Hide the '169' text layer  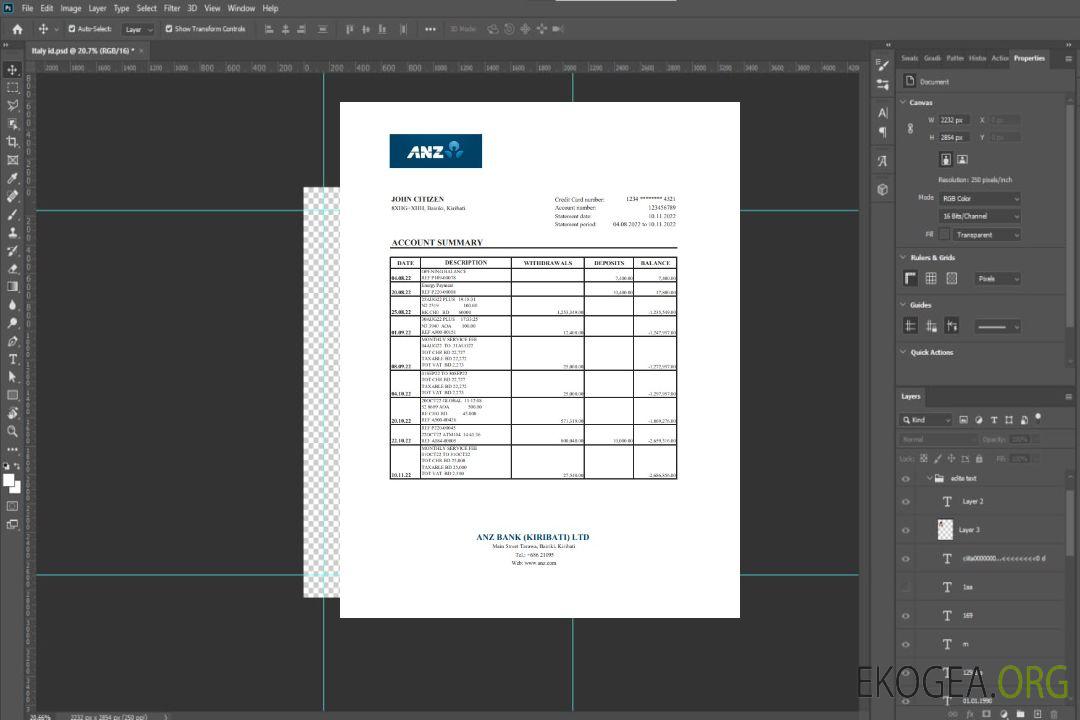click(x=906, y=617)
